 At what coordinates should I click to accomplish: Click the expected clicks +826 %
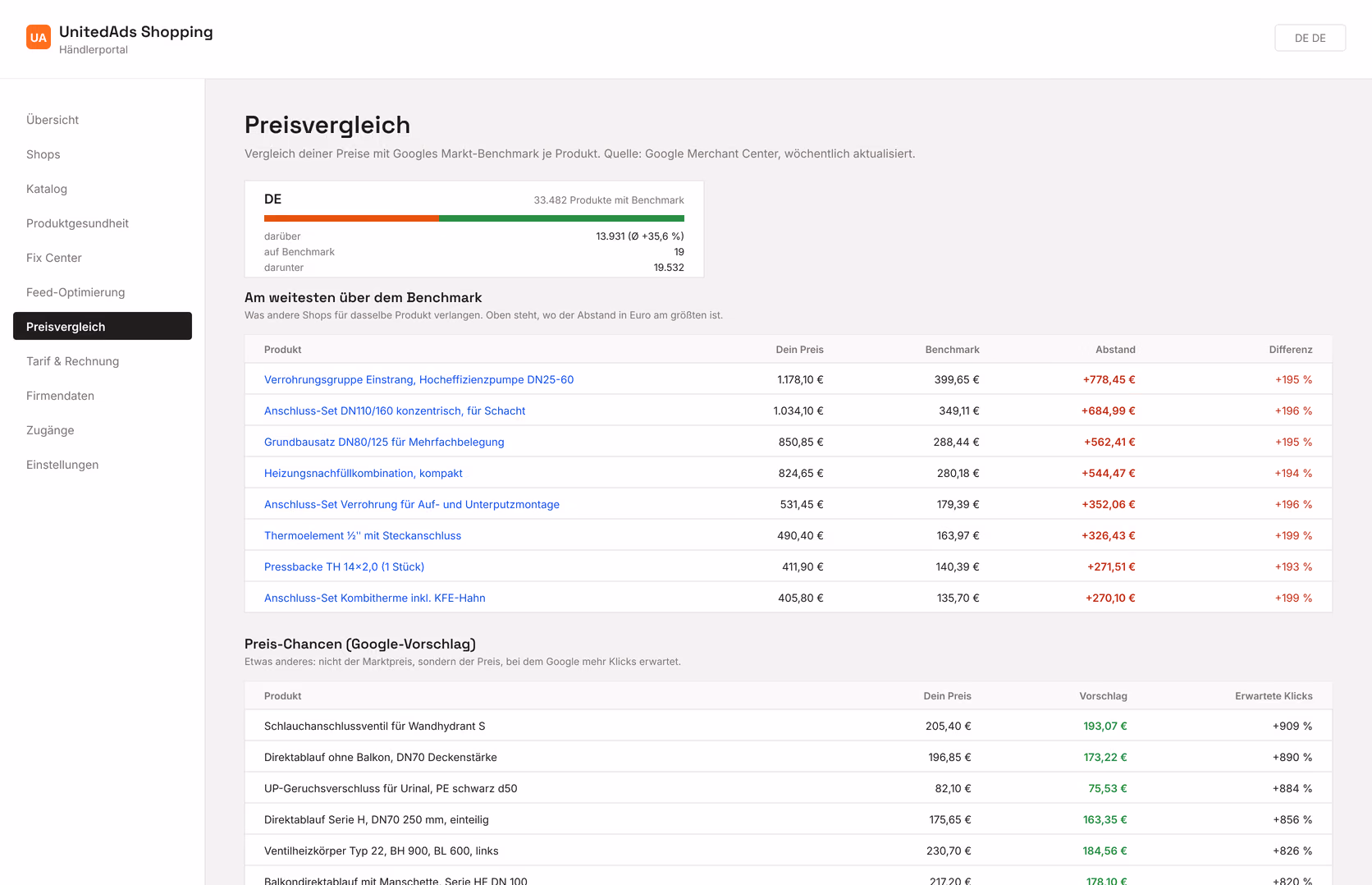point(1292,851)
